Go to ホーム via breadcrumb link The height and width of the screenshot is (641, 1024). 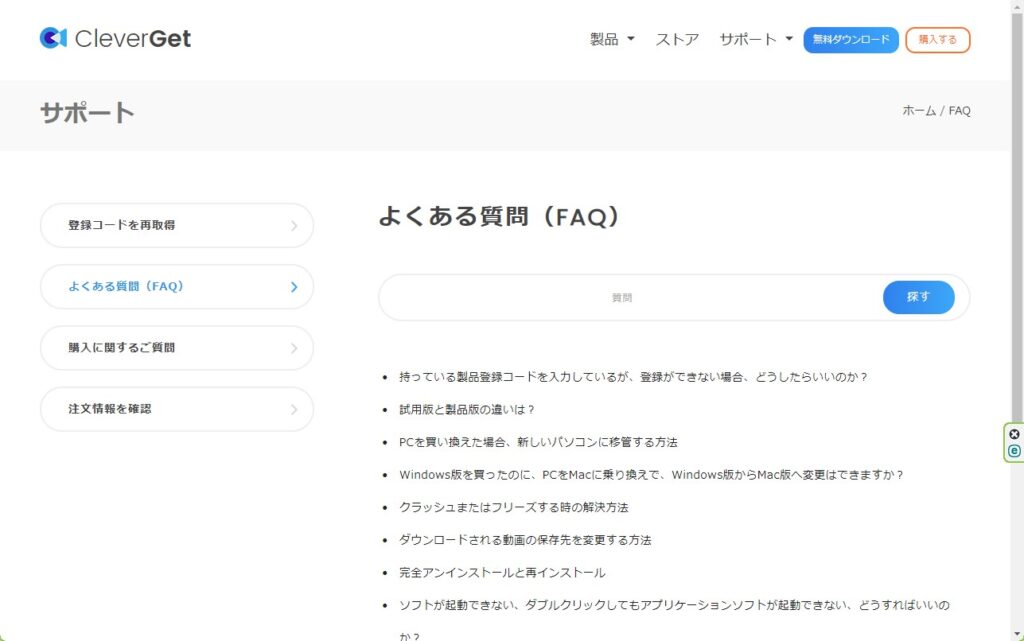919,111
